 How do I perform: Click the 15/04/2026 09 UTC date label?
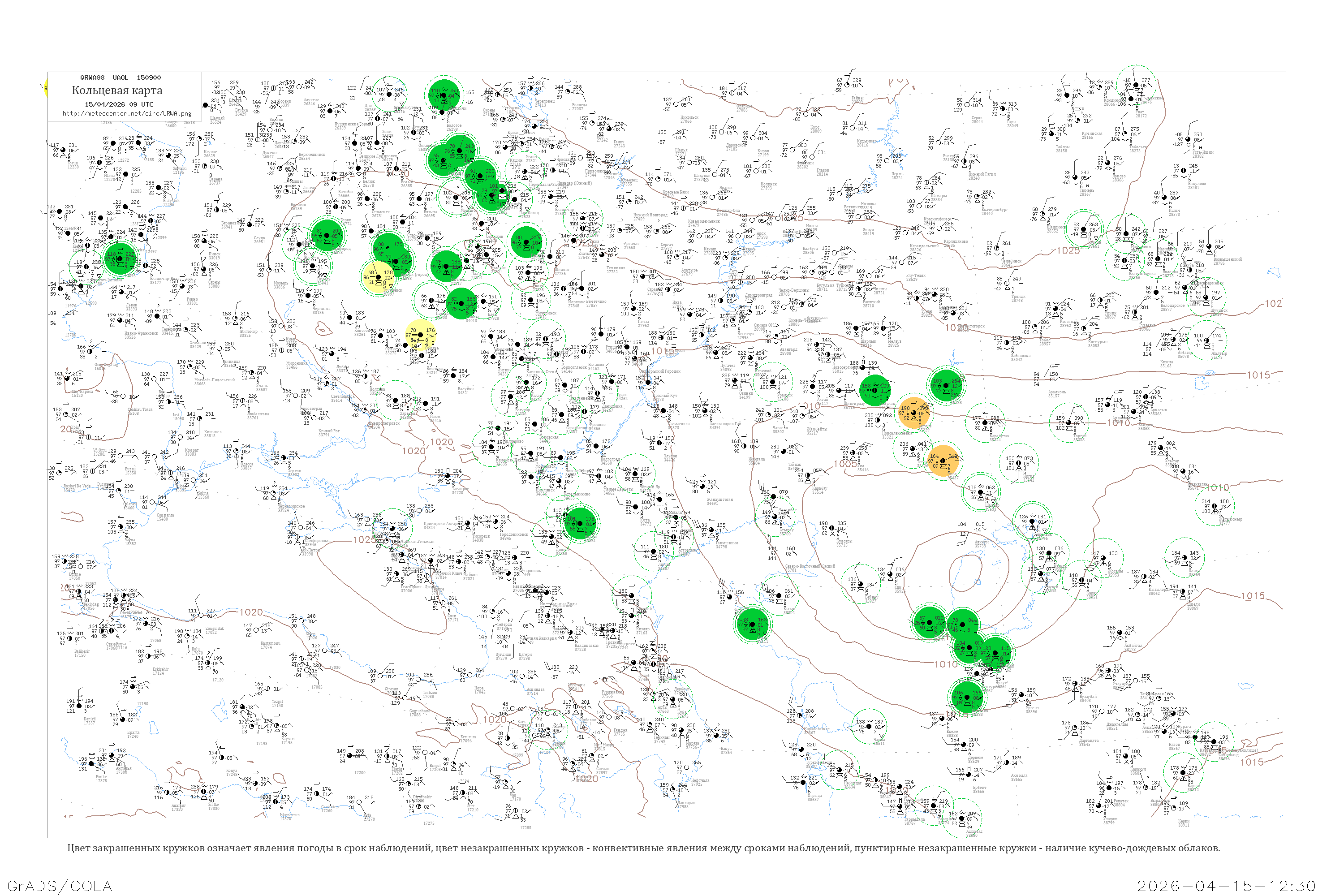coord(119,104)
